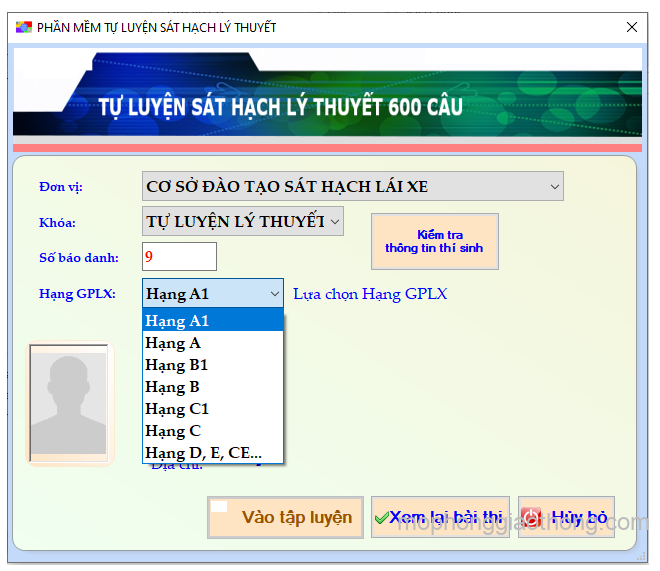Open the Khóa combo box
Viewport: 660px width, 571px height.
point(334,221)
